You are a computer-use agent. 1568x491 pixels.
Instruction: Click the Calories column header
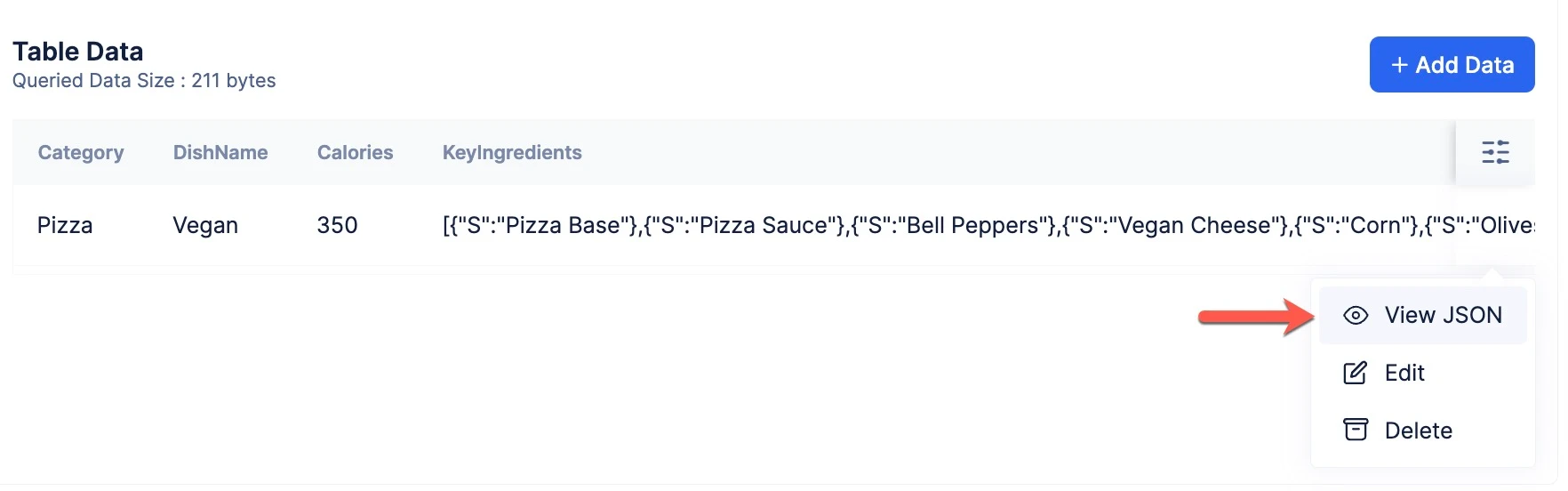coord(355,153)
